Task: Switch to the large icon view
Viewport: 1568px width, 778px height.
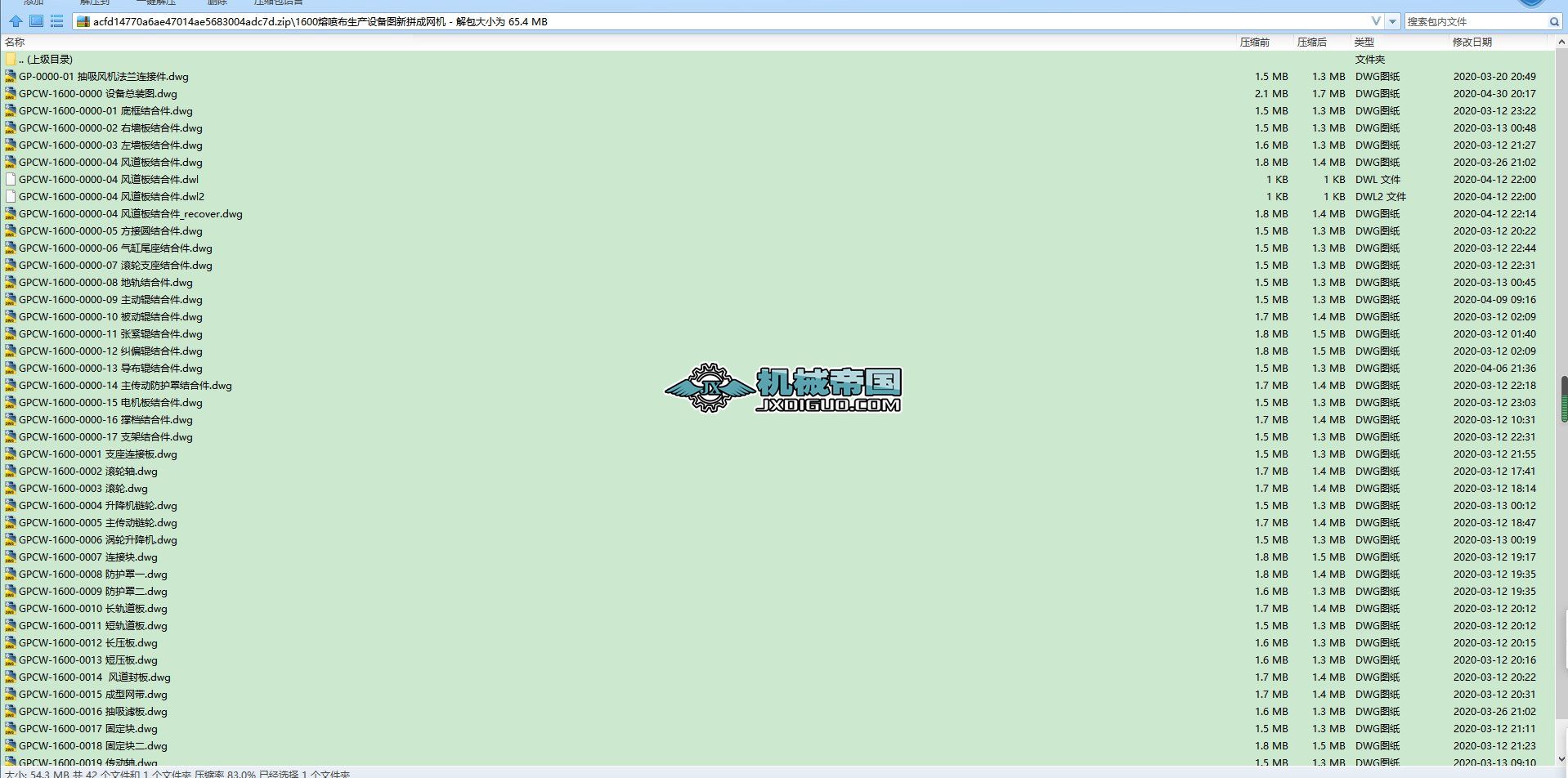Action: click(37, 21)
